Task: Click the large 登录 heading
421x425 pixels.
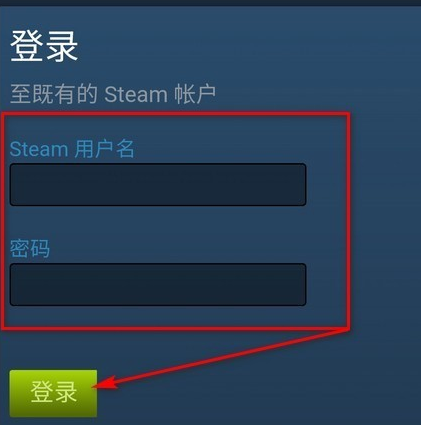Action: click(x=44, y=46)
